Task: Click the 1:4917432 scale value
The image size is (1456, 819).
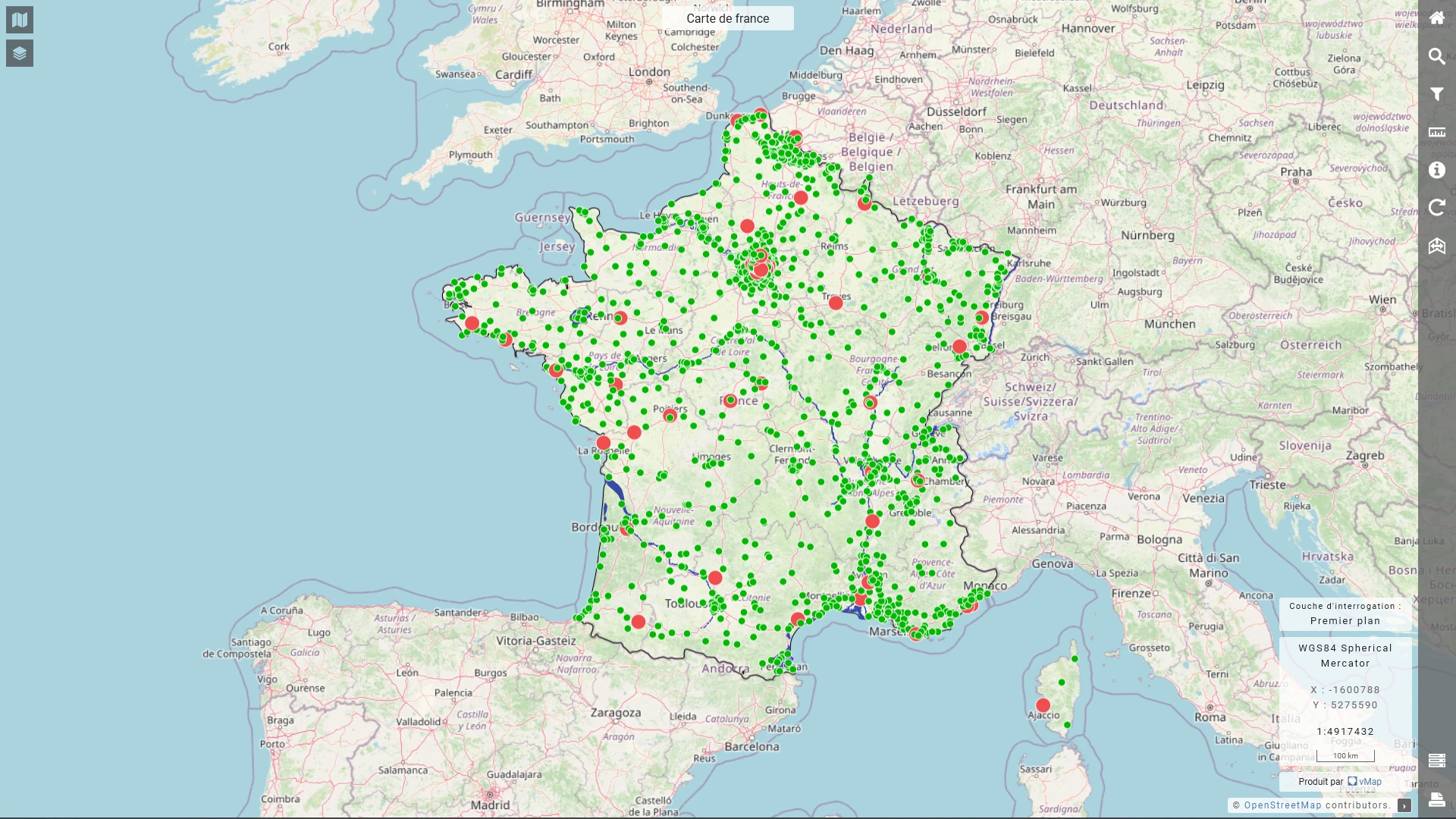Action: [x=1345, y=732]
